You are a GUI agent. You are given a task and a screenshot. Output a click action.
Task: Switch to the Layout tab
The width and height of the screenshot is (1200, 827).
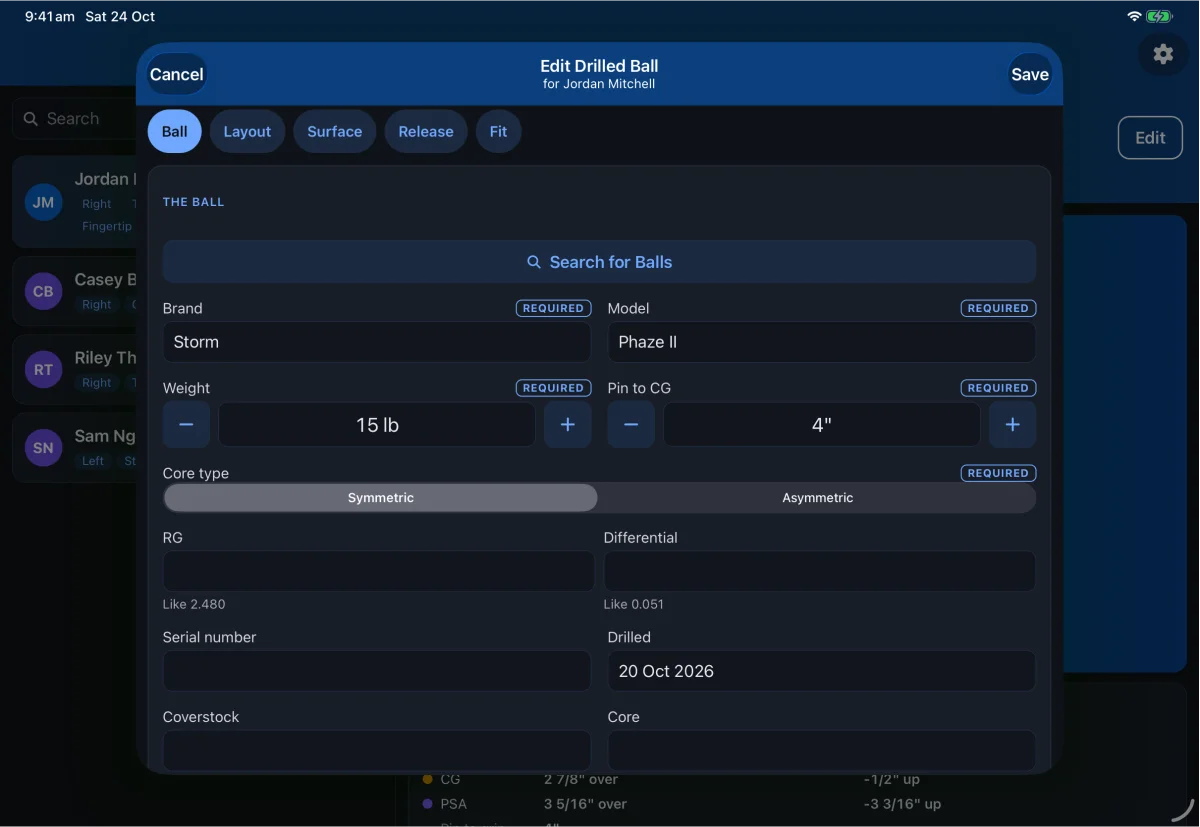tap(247, 132)
